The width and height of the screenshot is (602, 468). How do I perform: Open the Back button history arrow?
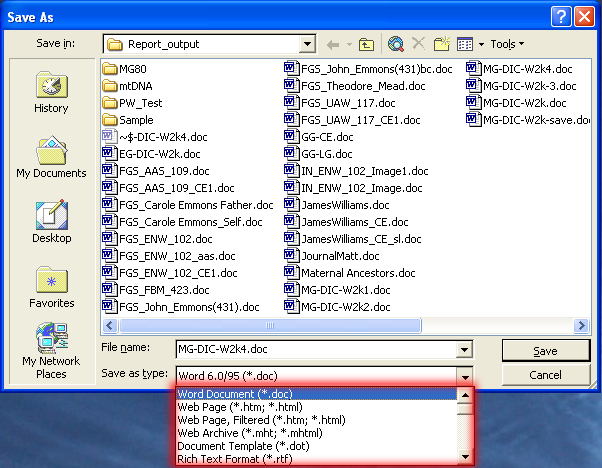click(349, 45)
